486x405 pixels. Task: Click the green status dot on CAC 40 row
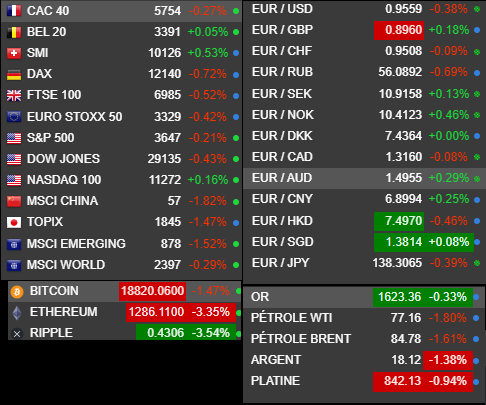point(236,11)
